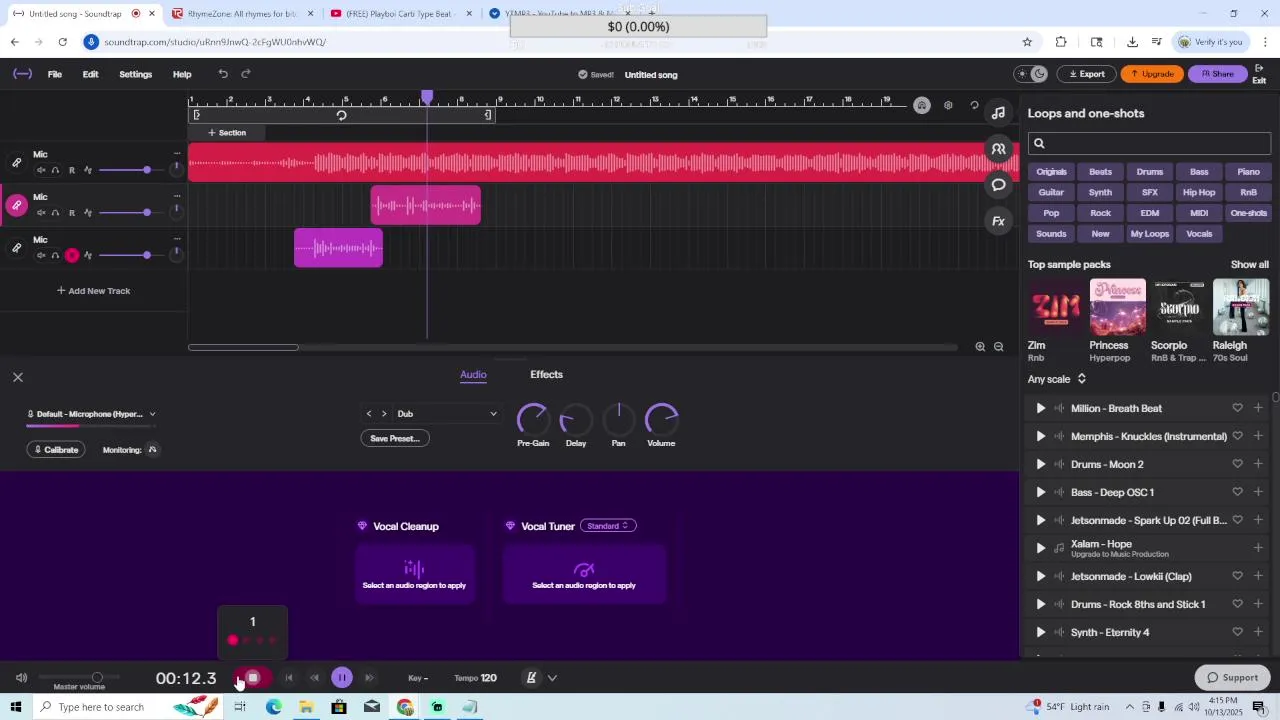Close the bottom audio panel with X
1280x720 pixels.
click(x=18, y=377)
